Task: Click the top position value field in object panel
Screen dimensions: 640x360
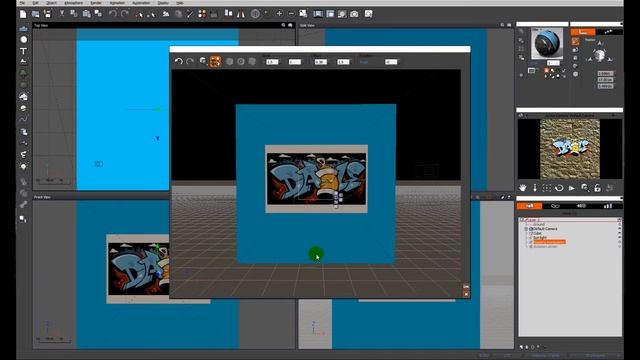Action: tap(605, 73)
